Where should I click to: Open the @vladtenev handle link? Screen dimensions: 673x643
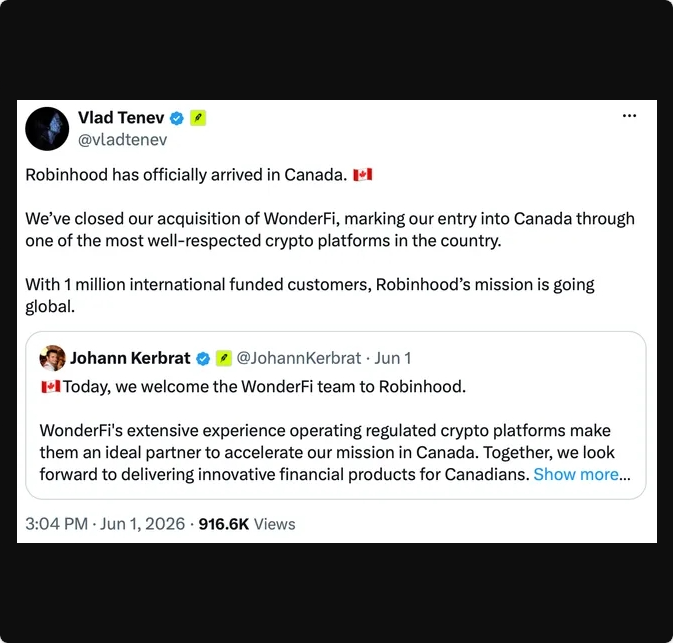coord(122,140)
